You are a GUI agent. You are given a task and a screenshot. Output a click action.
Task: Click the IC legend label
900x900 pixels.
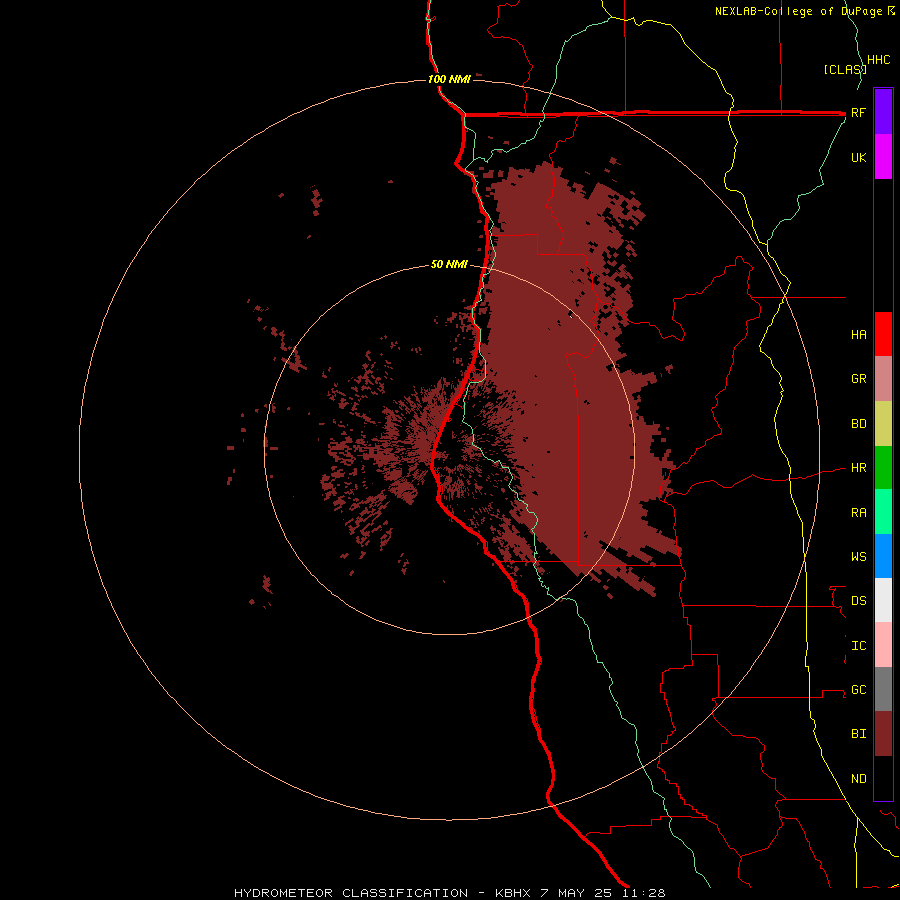858,646
